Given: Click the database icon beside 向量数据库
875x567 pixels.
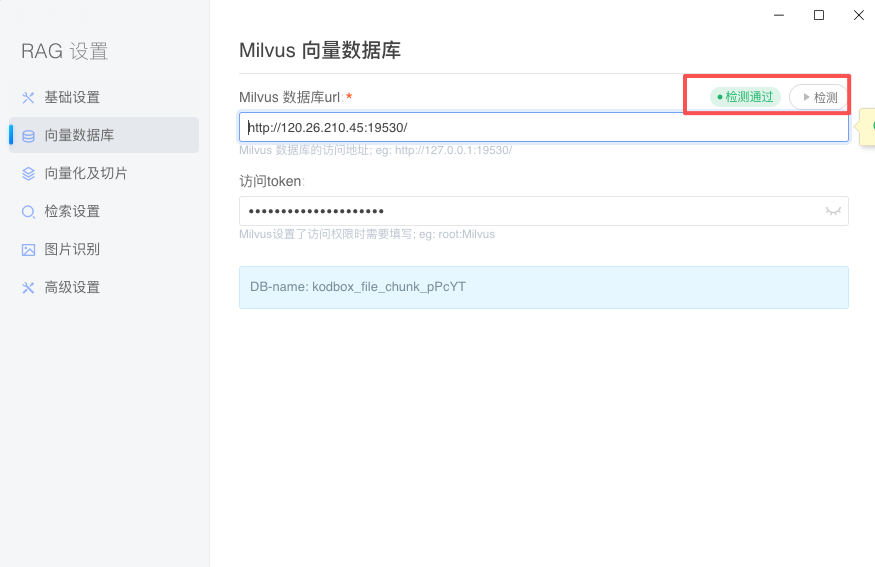Looking at the screenshot, I should pyautogui.click(x=28, y=136).
